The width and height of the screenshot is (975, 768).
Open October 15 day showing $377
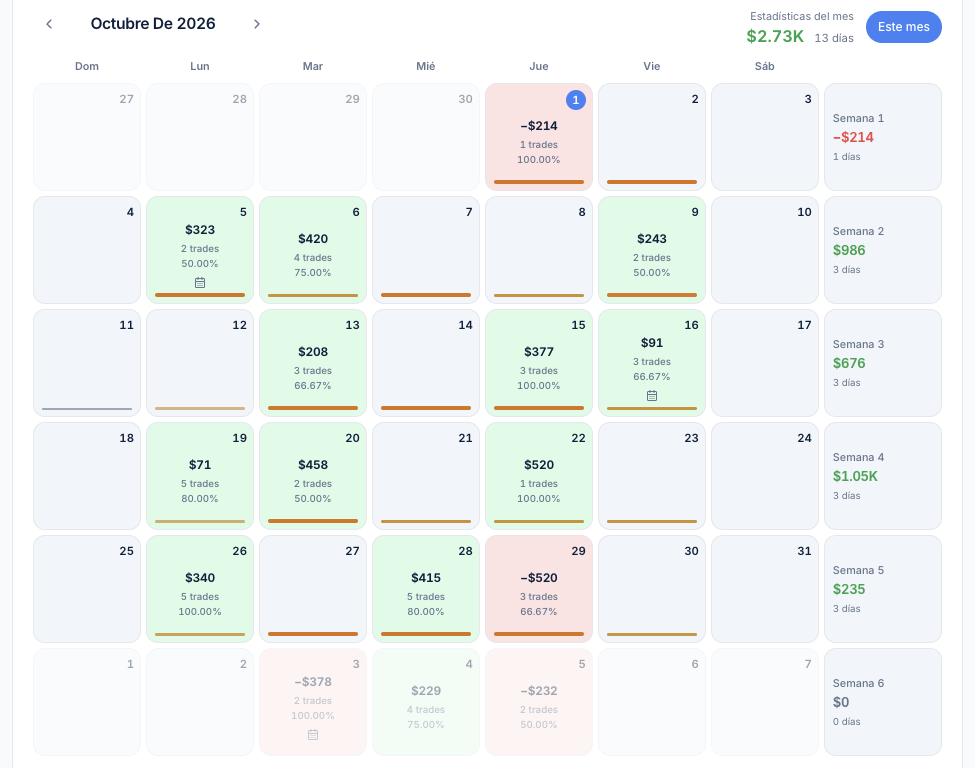click(538, 363)
